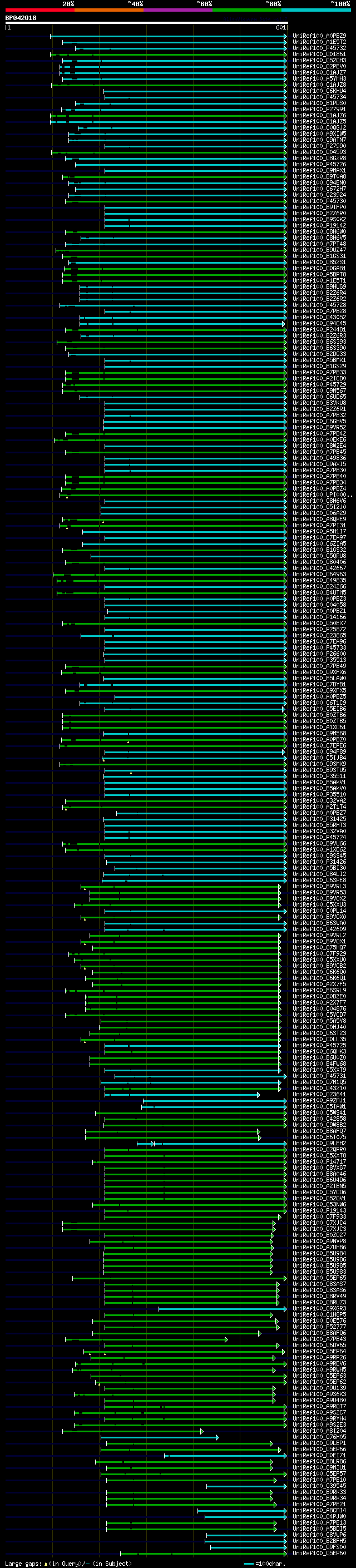Select the UniRef100_Q84LI2 label
The image size is (356, 1568).
tap(319, 874)
